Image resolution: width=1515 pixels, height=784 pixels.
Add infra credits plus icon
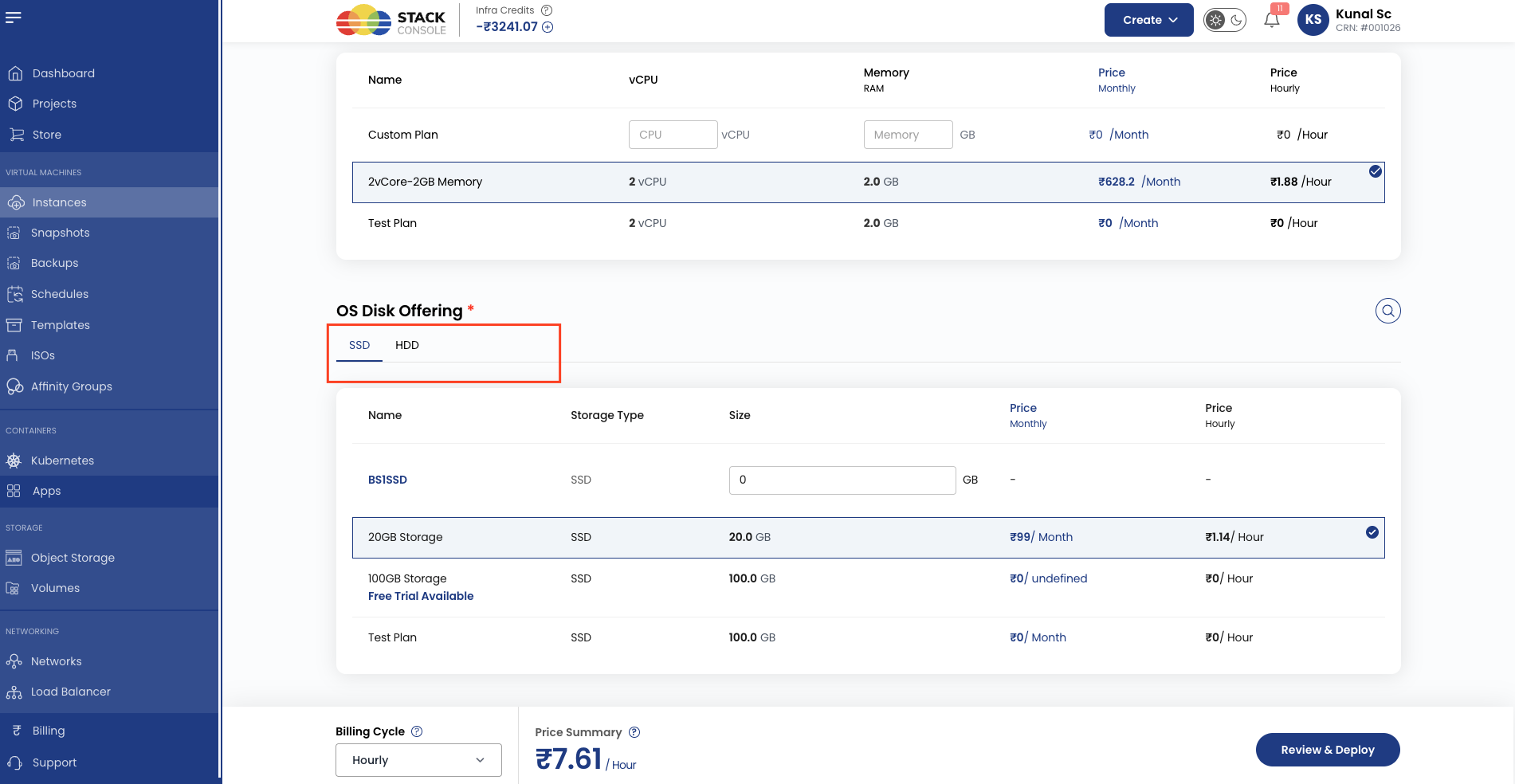click(548, 27)
